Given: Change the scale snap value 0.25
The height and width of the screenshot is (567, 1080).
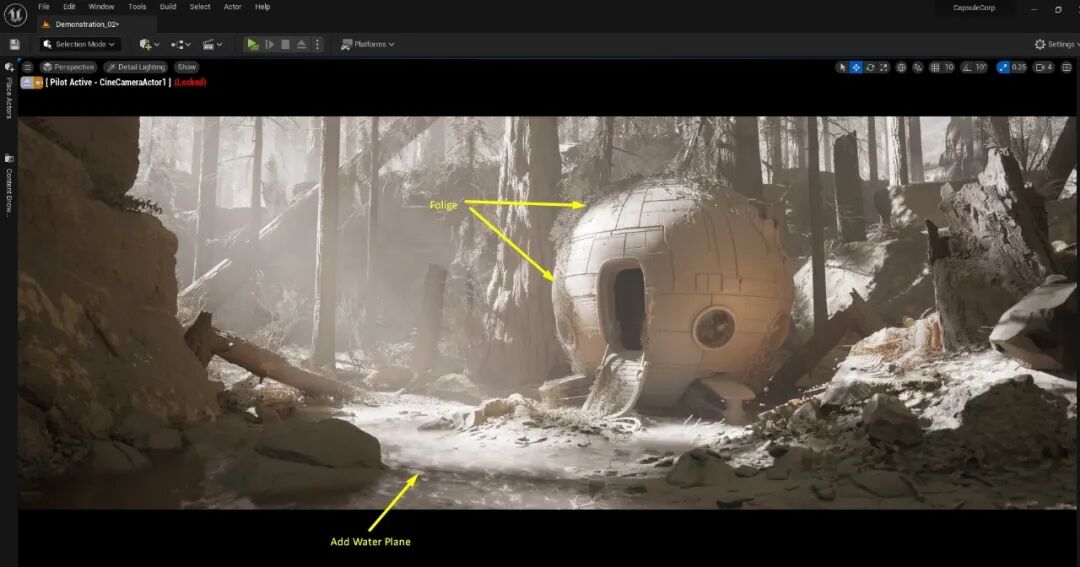Looking at the screenshot, I should (1019, 67).
